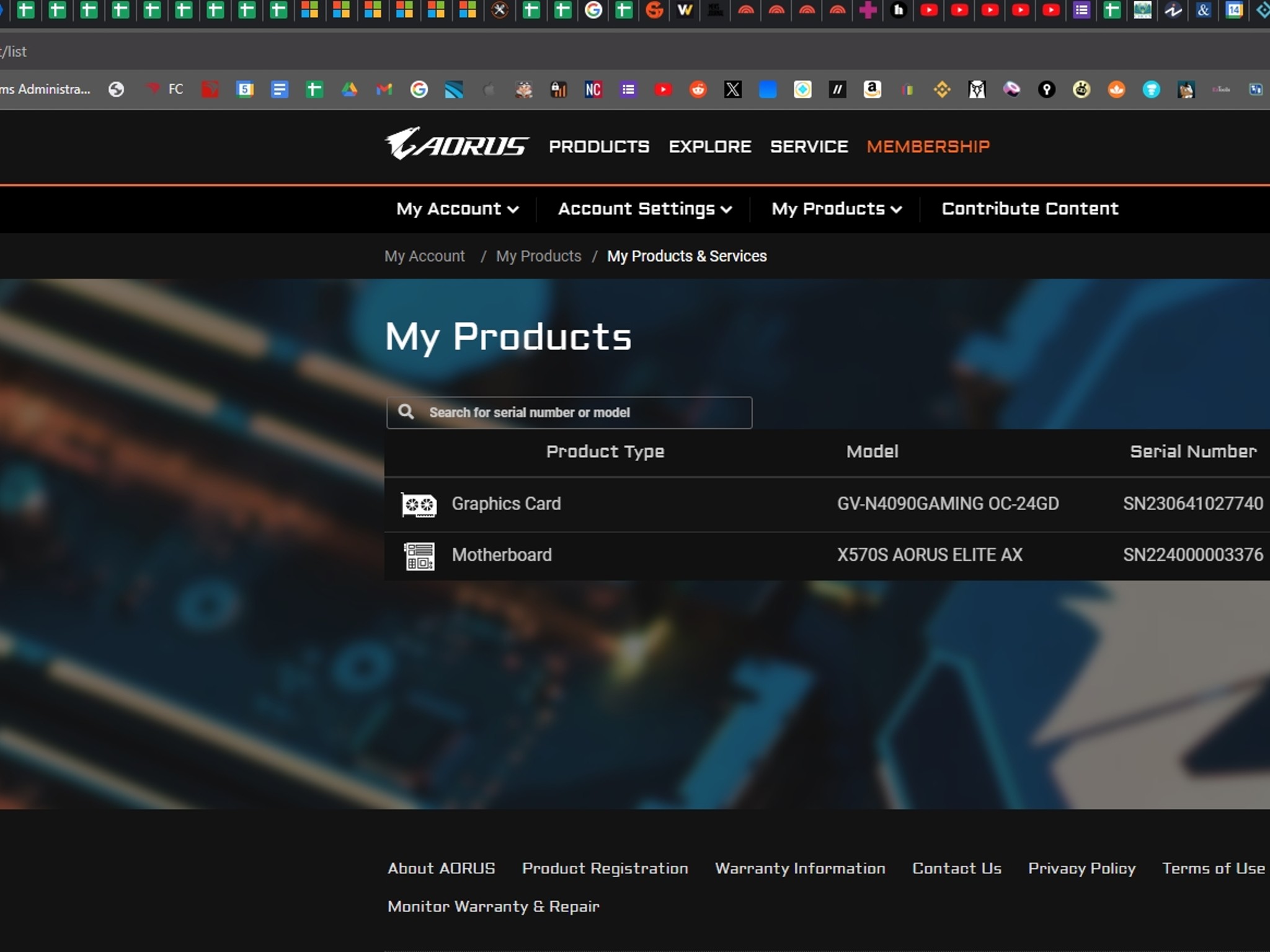This screenshot has height=952, width=1270.
Task: Click model X570S AORUS ELITE AX
Action: click(x=930, y=555)
